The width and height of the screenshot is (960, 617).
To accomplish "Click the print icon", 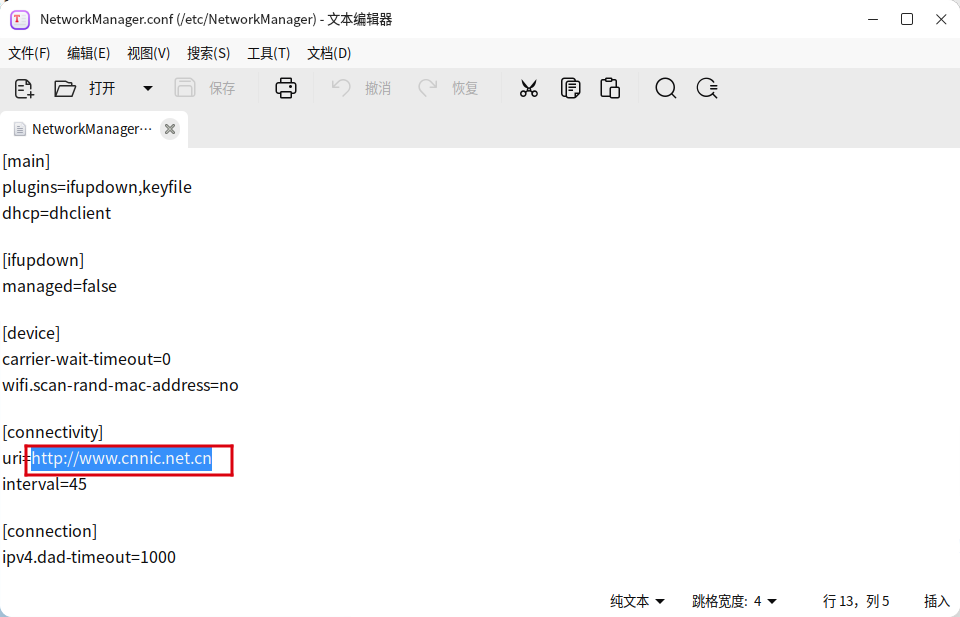I will click(286, 88).
